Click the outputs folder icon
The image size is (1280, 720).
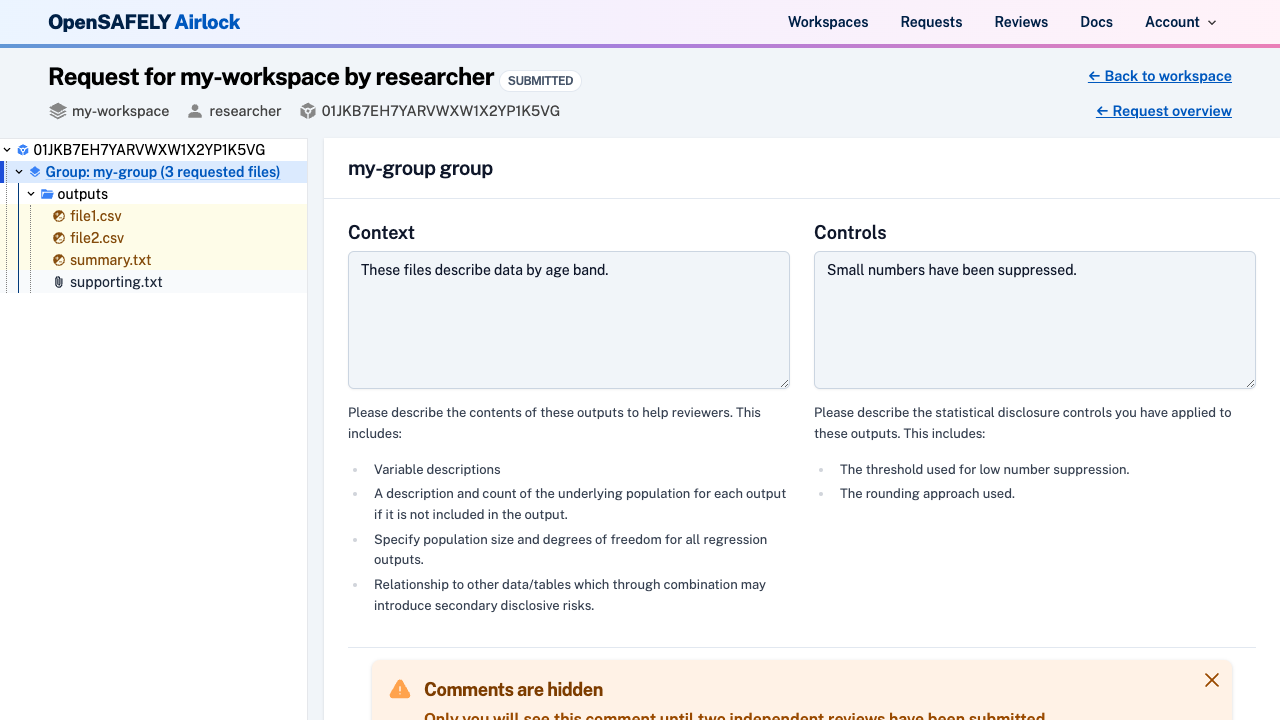(x=47, y=194)
